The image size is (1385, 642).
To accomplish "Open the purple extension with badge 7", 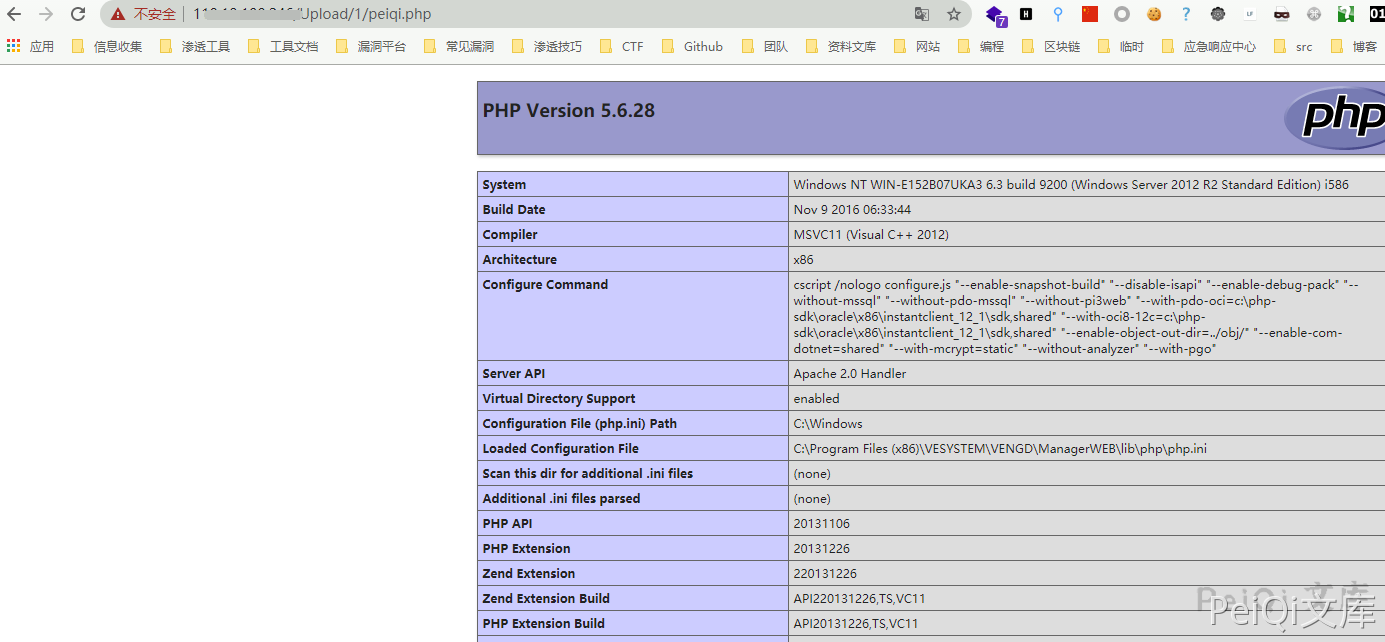I will (995, 15).
